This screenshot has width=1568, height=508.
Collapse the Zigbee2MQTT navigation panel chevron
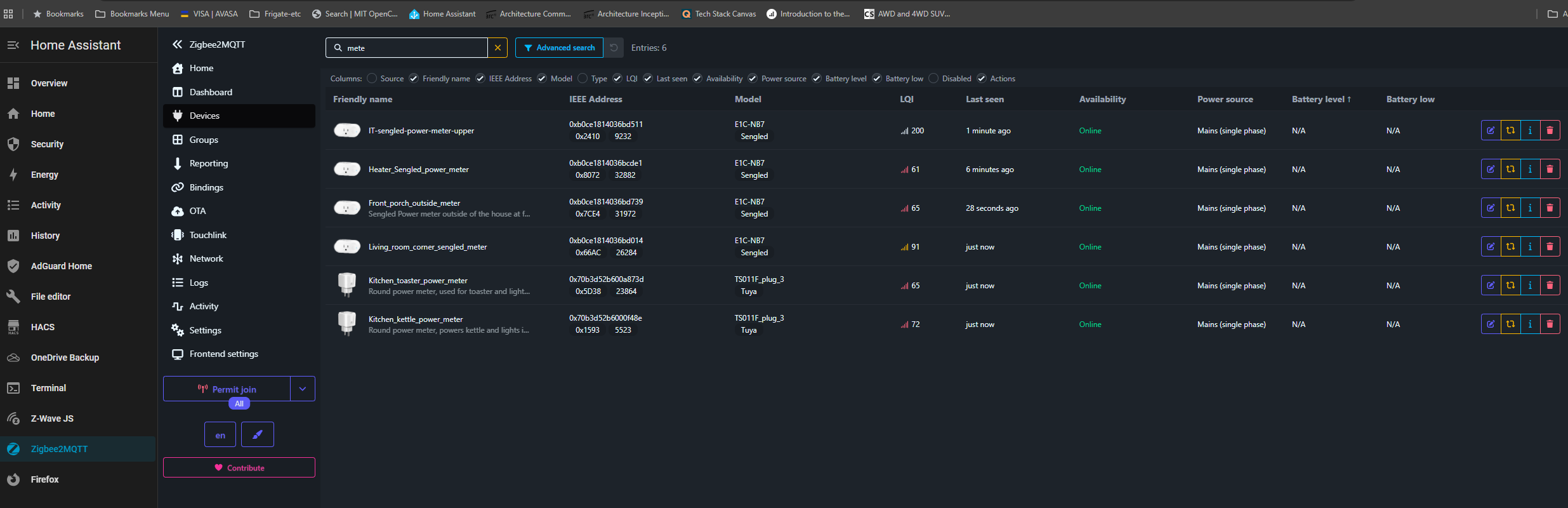tap(177, 44)
